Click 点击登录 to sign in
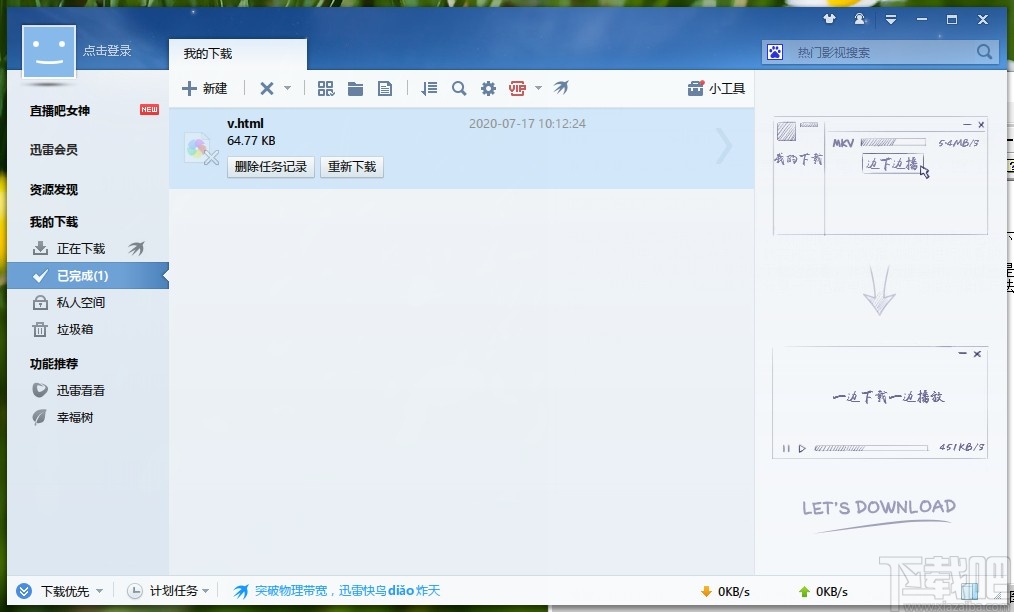This screenshot has height=612, width=1014. click(x=107, y=50)
